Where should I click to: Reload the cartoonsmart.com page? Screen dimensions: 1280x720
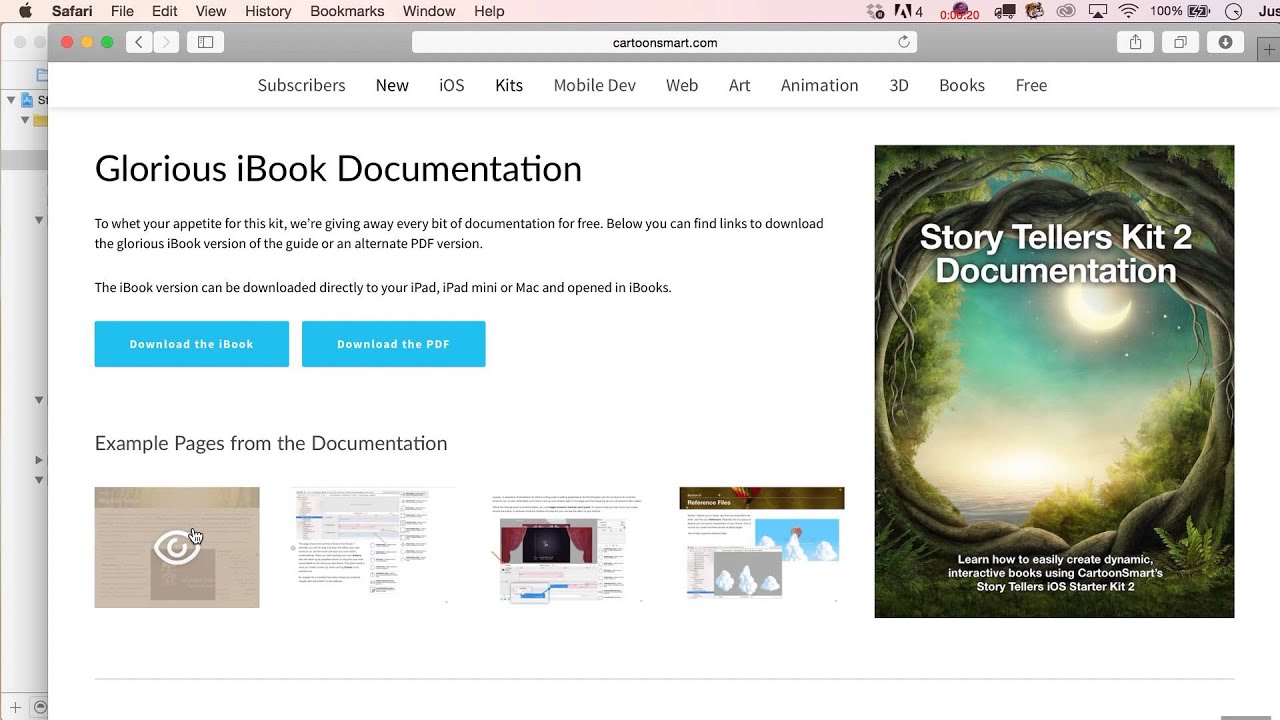tap(904, 42)
